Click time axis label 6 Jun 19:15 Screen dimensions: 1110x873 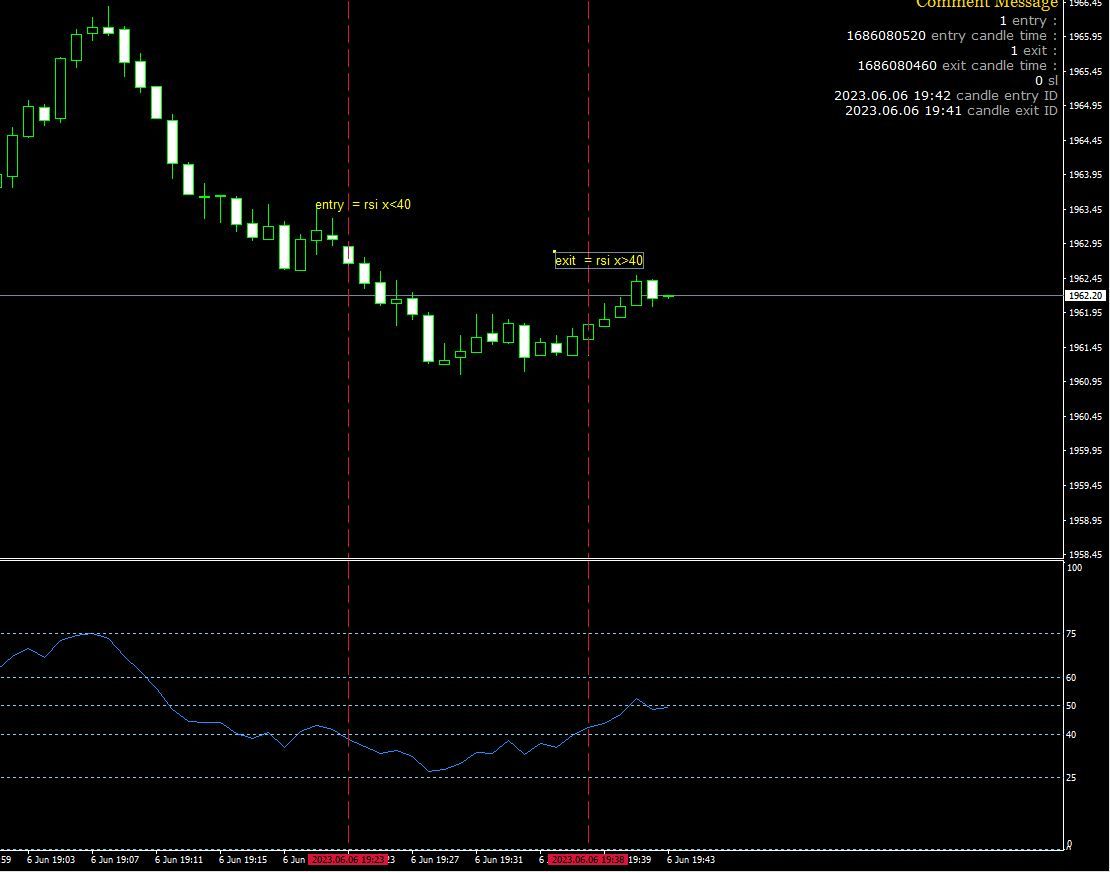[243, 860]
